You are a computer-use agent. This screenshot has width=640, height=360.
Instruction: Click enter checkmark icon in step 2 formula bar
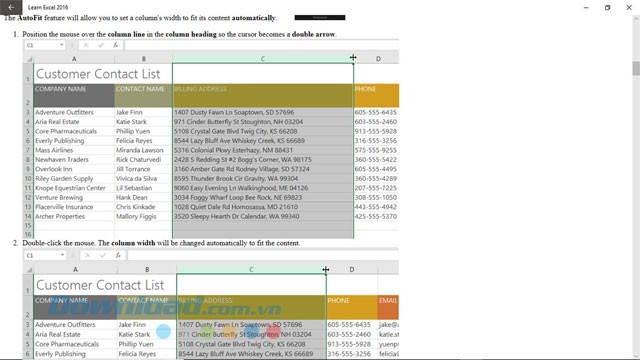point(103,256)
